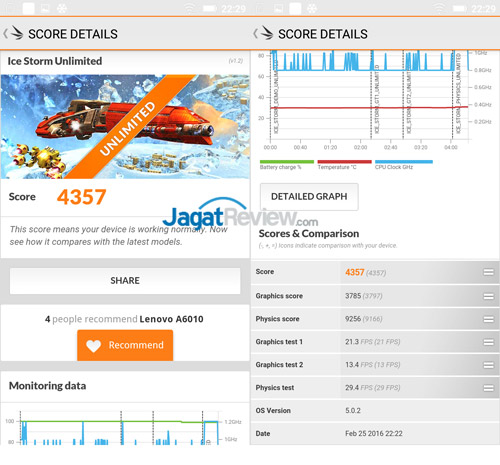Image resolution: width=500 pixels, height=465 pixels.
Task: Tap the Physics score result row
Action: coord(375,319)
